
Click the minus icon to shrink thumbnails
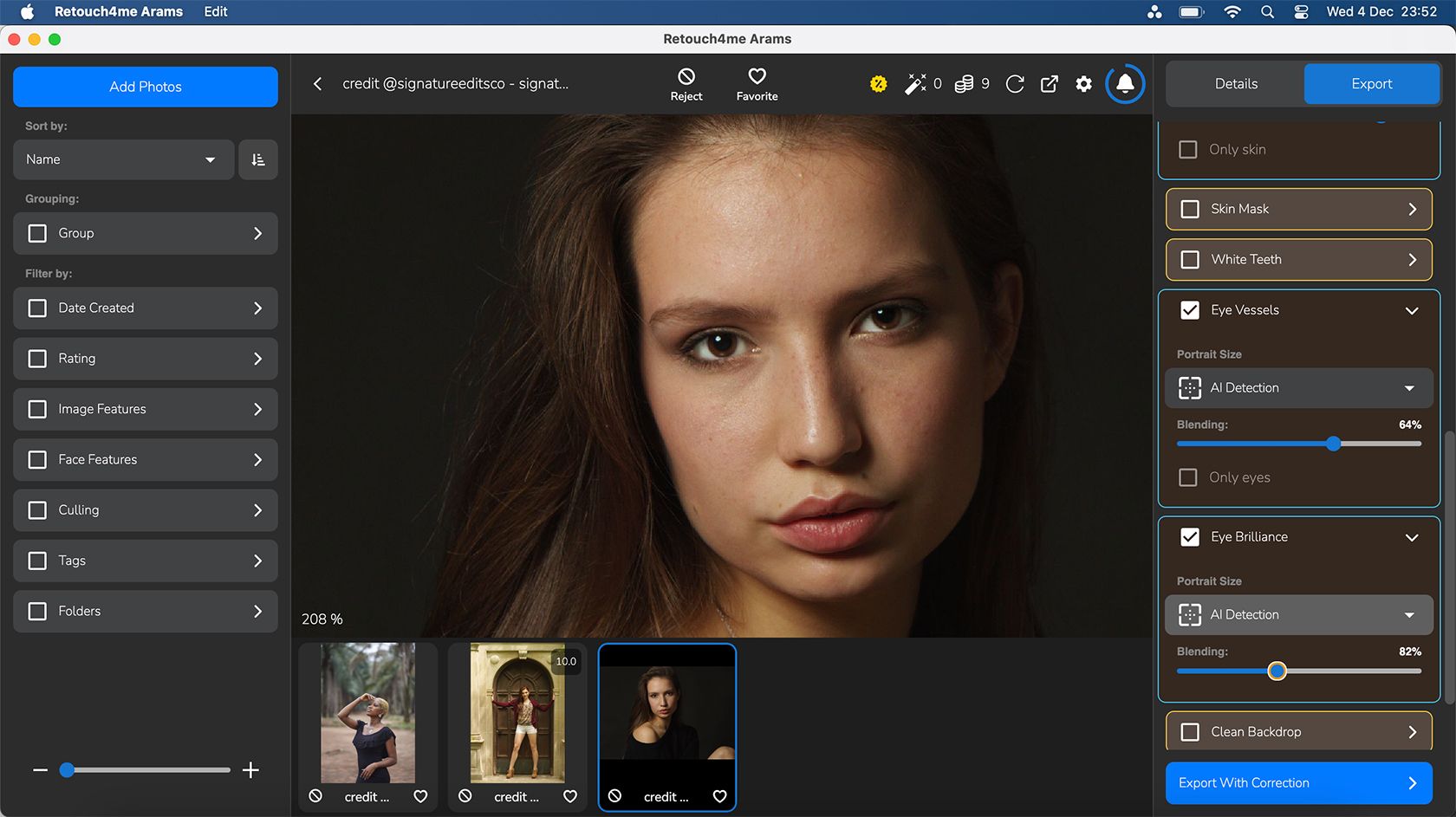tap(40, 769)
